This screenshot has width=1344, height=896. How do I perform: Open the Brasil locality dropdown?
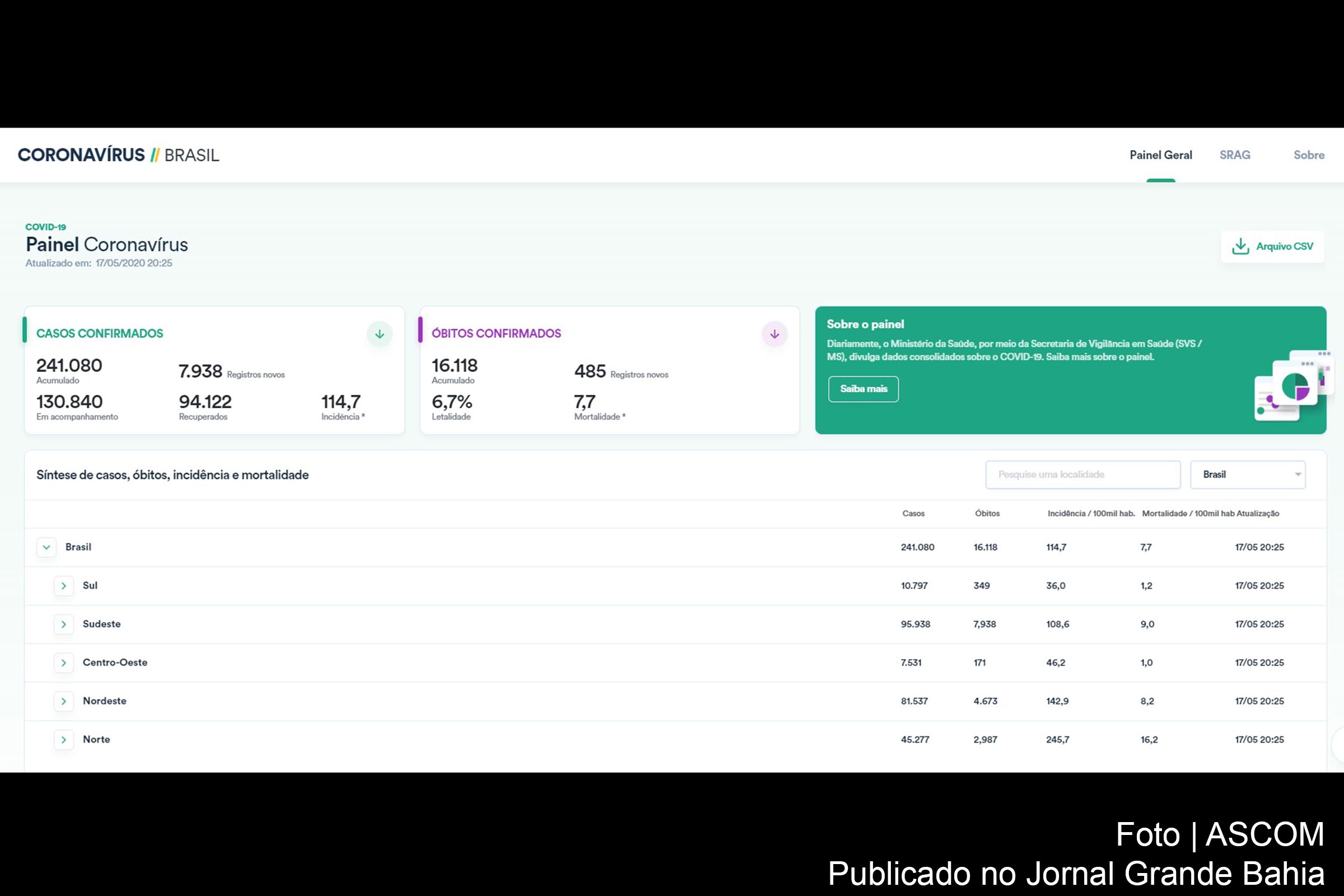(1248, 475)
